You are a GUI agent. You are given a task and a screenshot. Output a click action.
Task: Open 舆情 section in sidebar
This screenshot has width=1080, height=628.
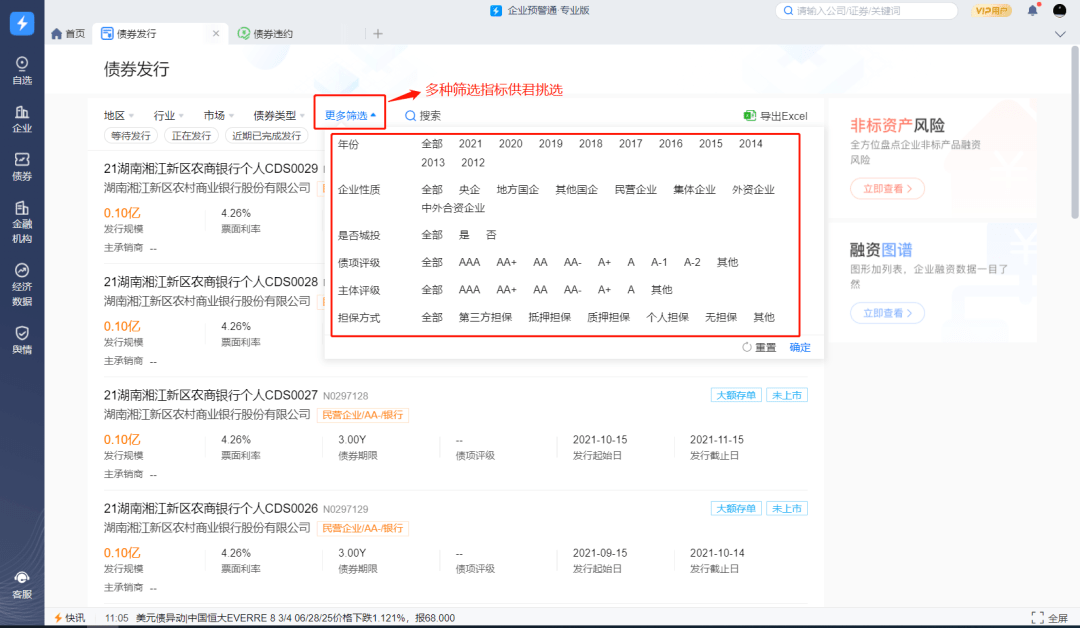pyautogui.click(x=22, y=340)
